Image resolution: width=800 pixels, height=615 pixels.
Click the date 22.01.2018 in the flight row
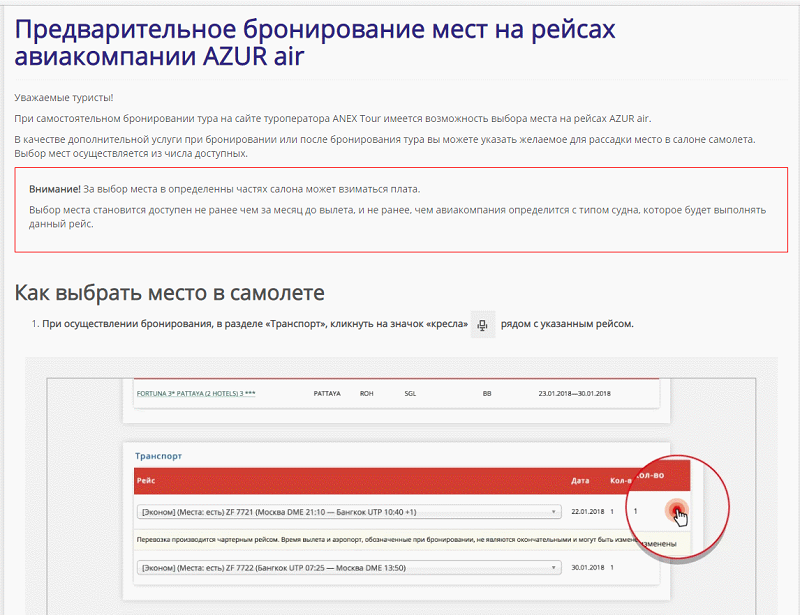(588, 511)
